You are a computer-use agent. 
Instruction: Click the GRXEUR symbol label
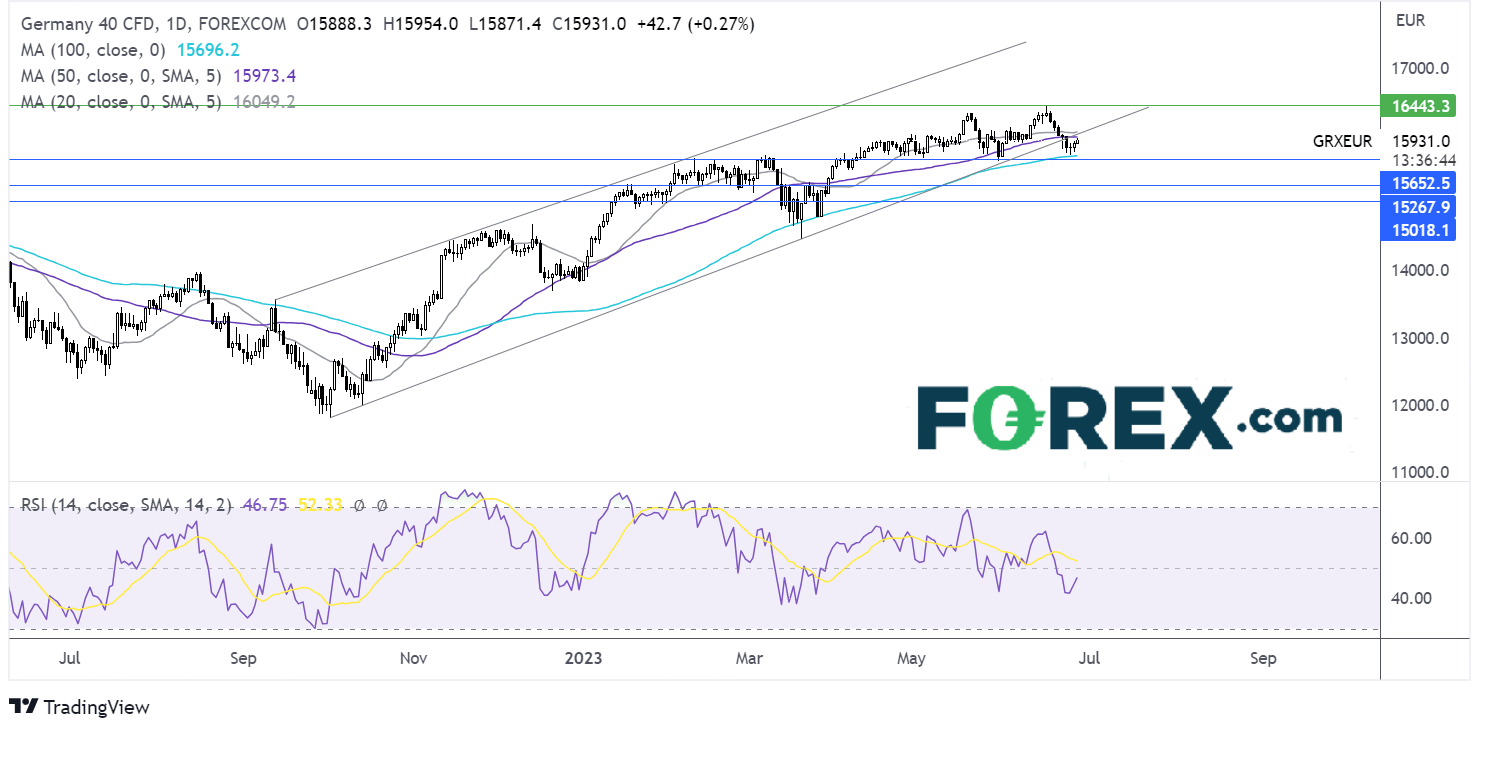click(1342, 142)
